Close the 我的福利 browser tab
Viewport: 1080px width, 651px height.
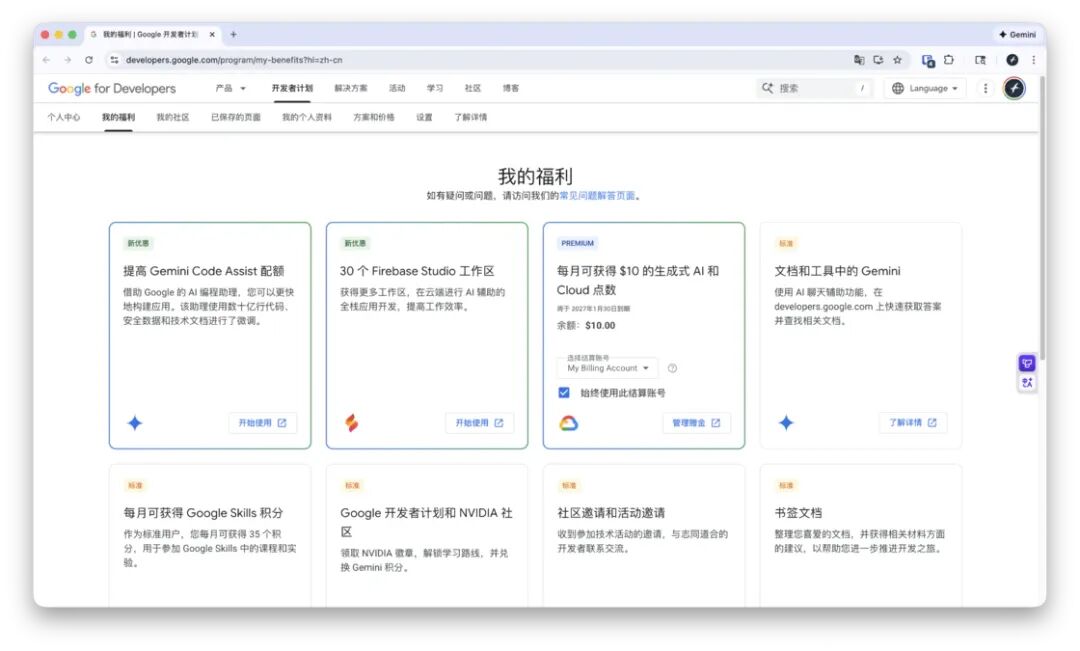pyautogui.click(x=212, y=34)
